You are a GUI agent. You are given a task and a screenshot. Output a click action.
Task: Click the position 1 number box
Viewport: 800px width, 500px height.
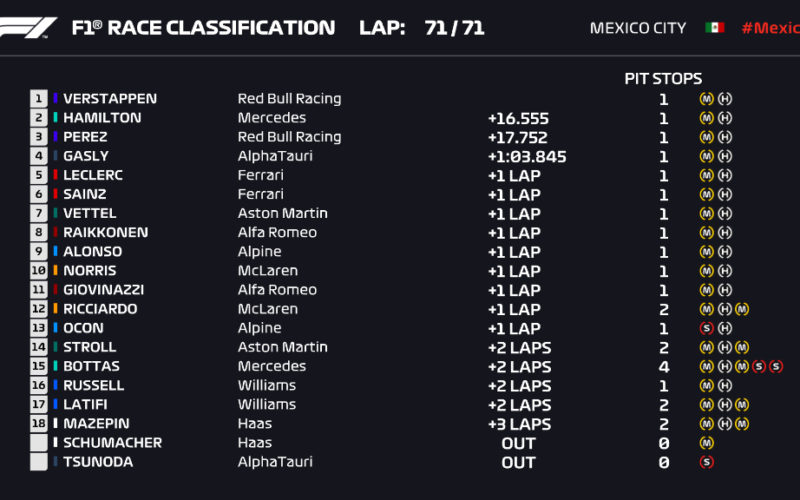39,98
